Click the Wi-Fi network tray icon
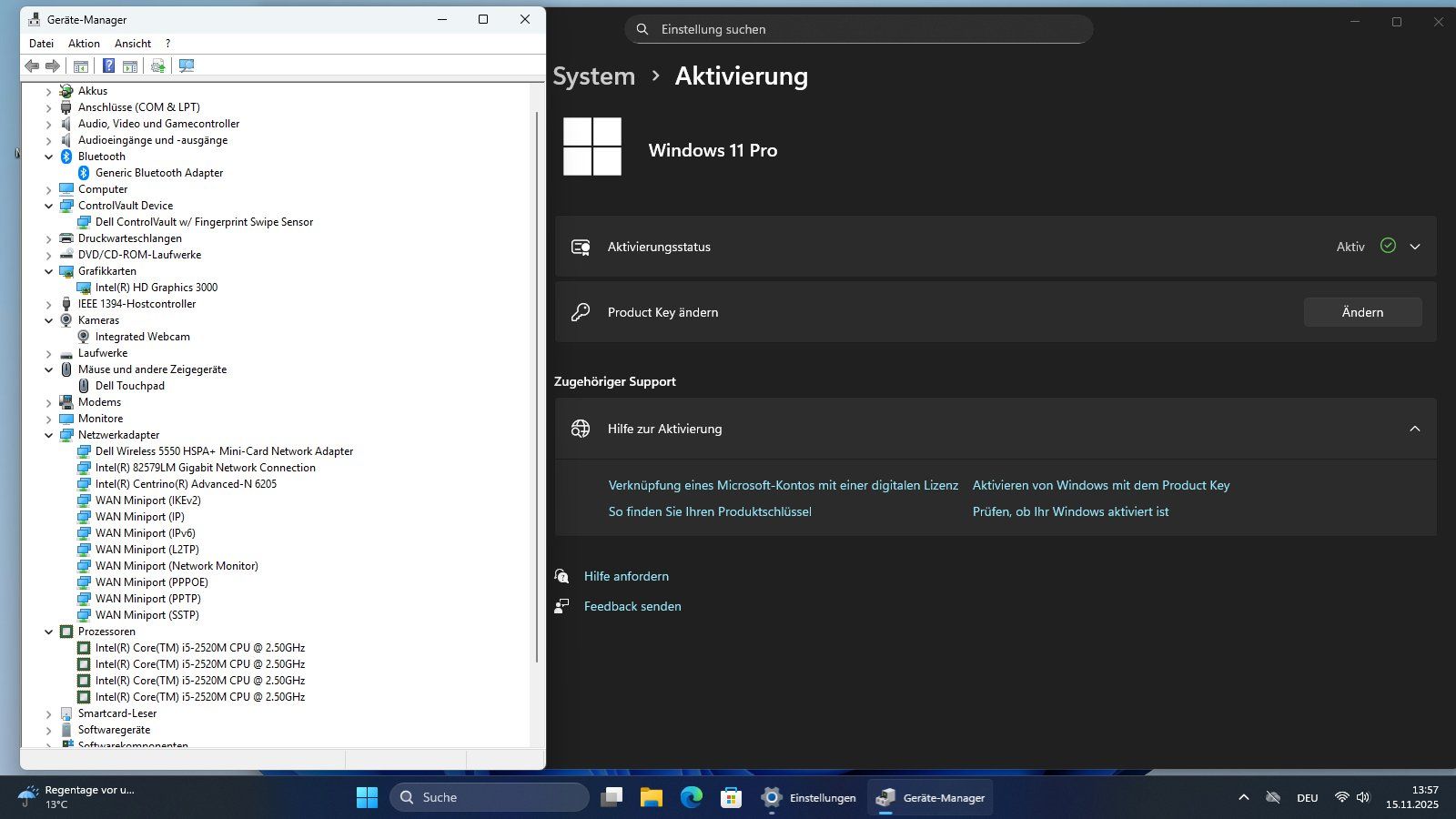1456x819 pixels. [x=1341, y=797]
